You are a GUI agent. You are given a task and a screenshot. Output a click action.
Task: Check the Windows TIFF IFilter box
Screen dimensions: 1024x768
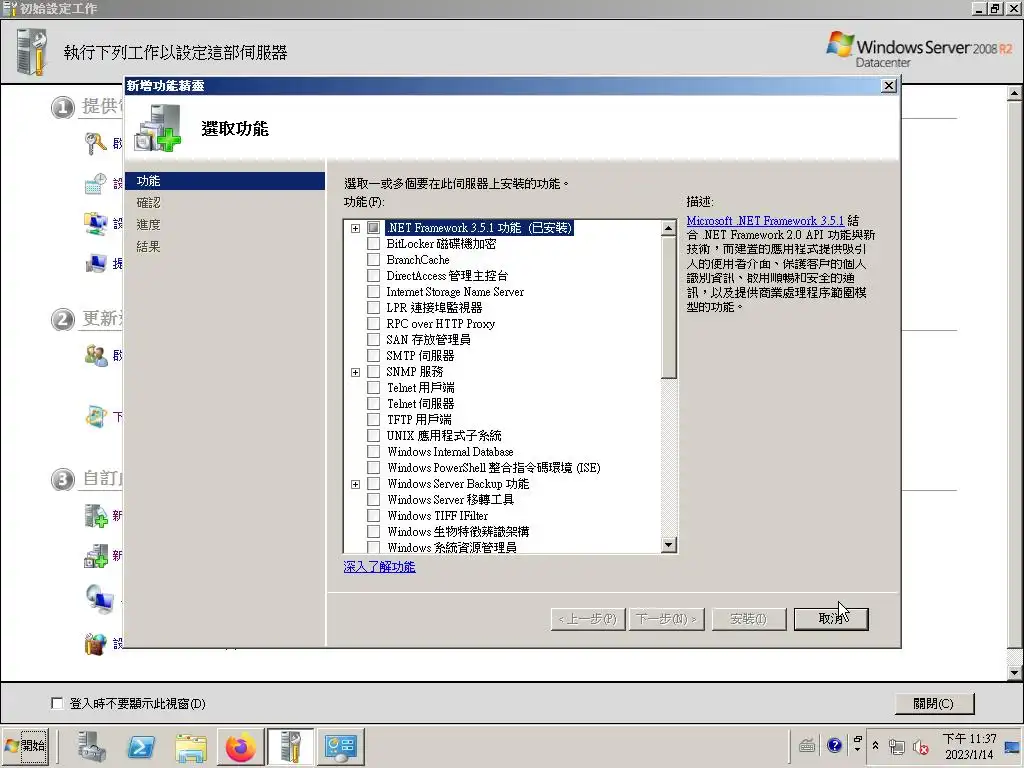coord(374,516)
